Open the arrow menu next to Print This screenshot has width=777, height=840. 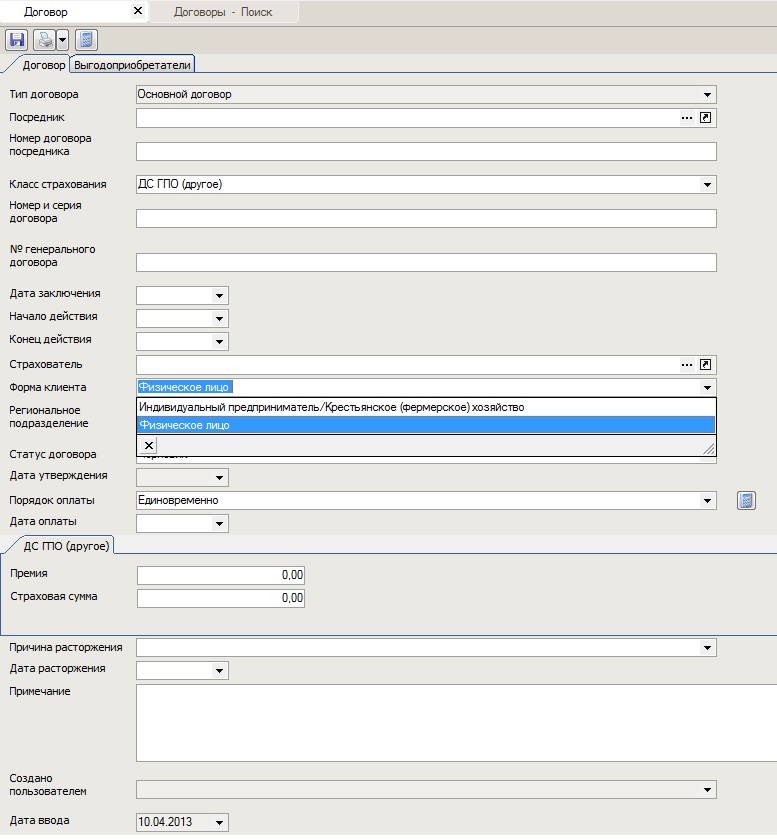[x=62, y=40]
